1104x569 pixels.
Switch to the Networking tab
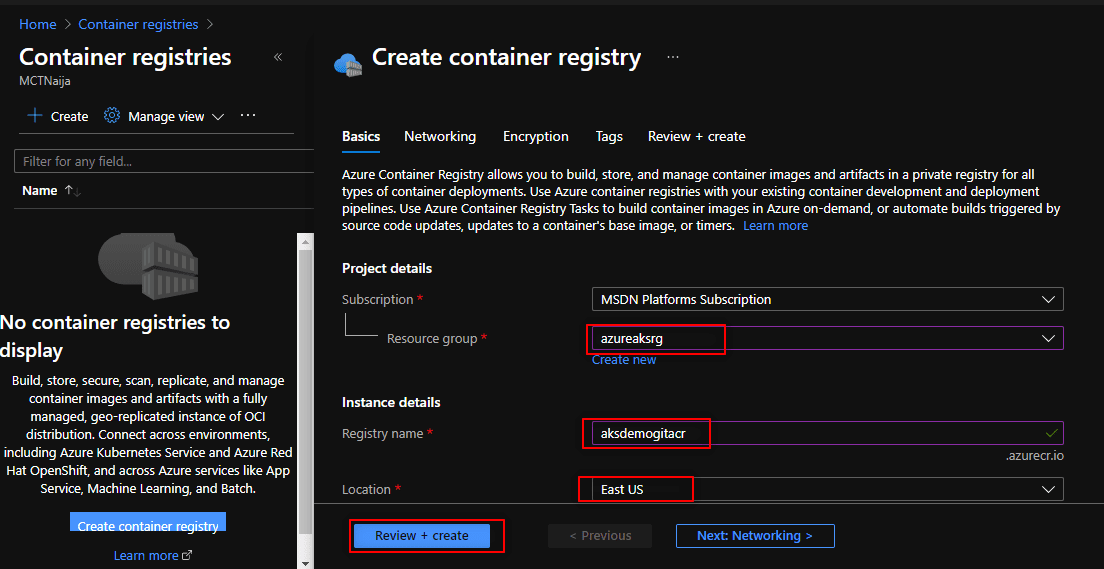click(x=440, y=137)
